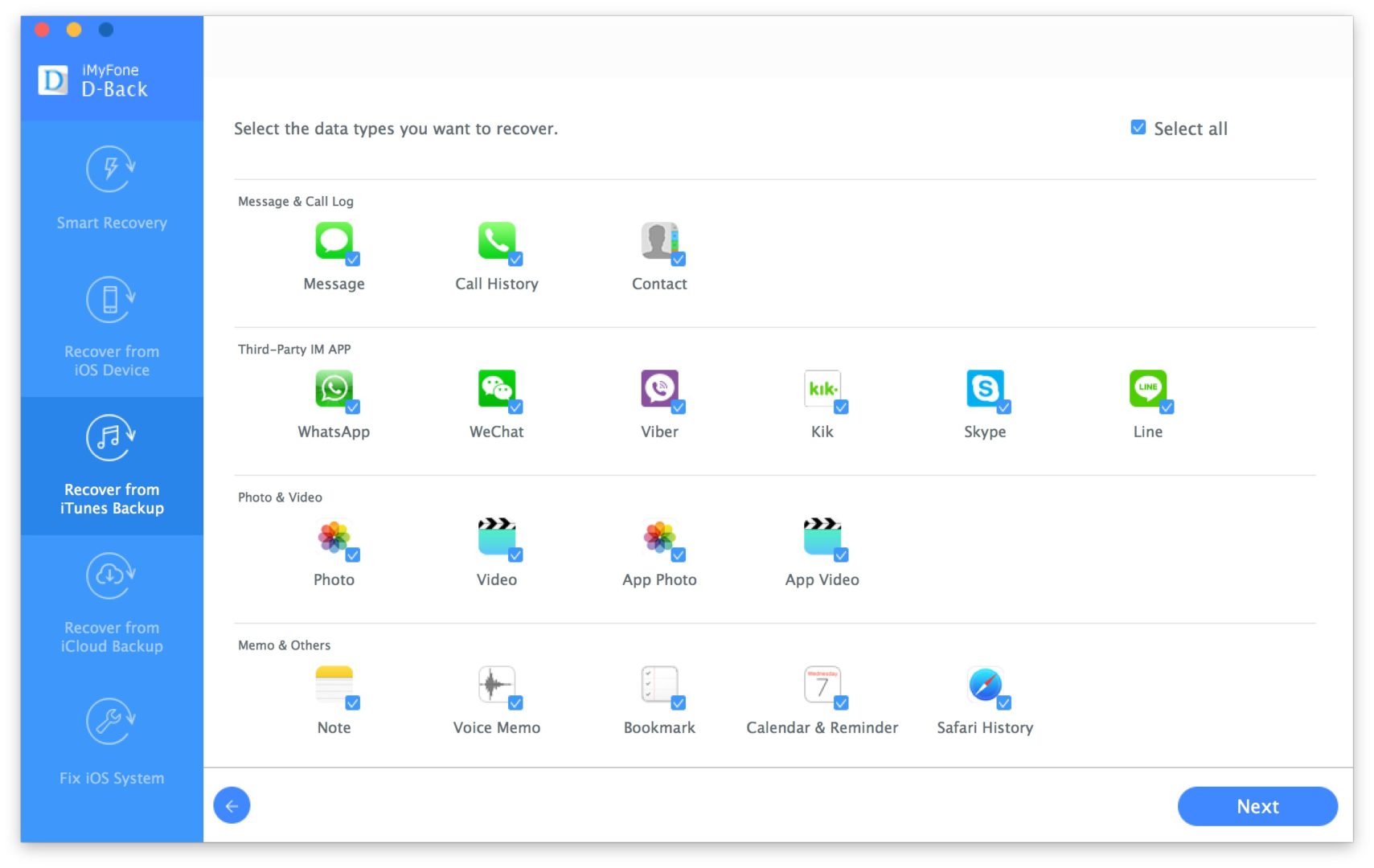Switch to Recover from iOS Device
The height and width of the screenshot is (868, 1374).
pyautogui.click(x=112, y=327)
